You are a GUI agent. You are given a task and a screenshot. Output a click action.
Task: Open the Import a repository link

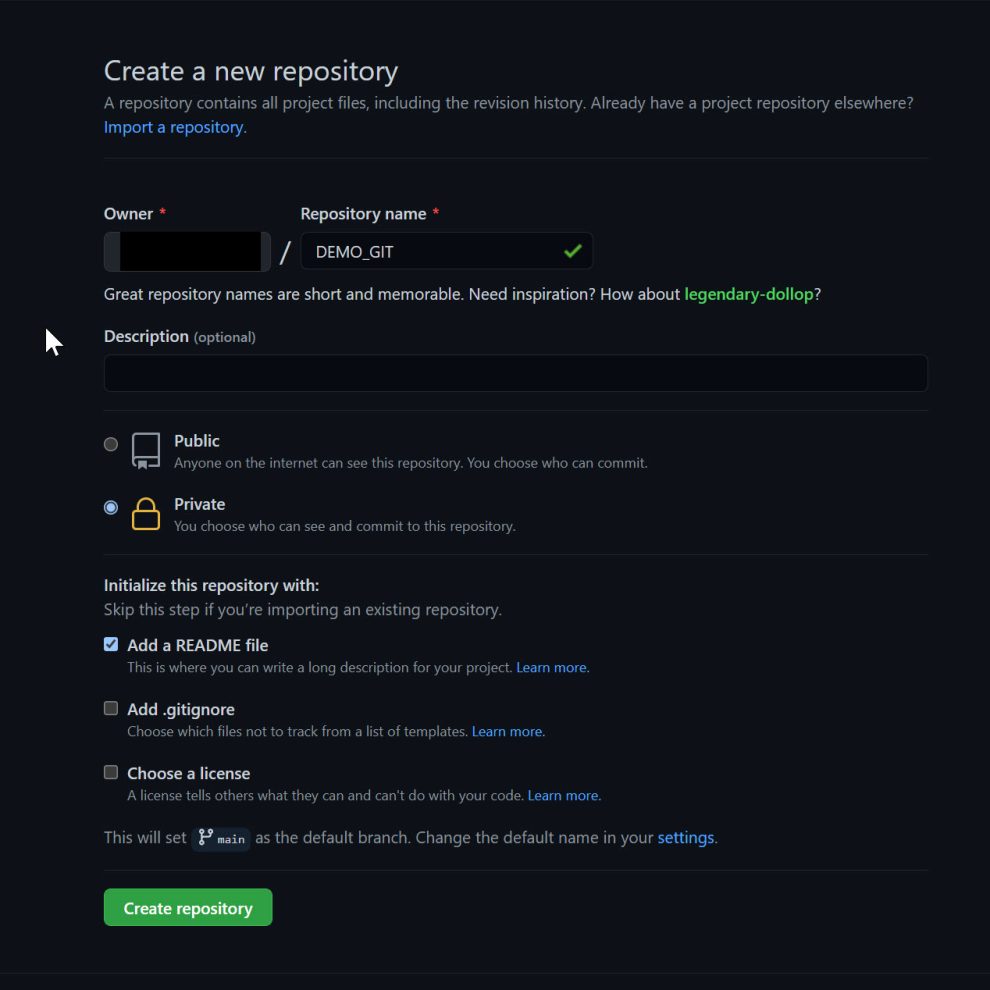pos(175,127)
